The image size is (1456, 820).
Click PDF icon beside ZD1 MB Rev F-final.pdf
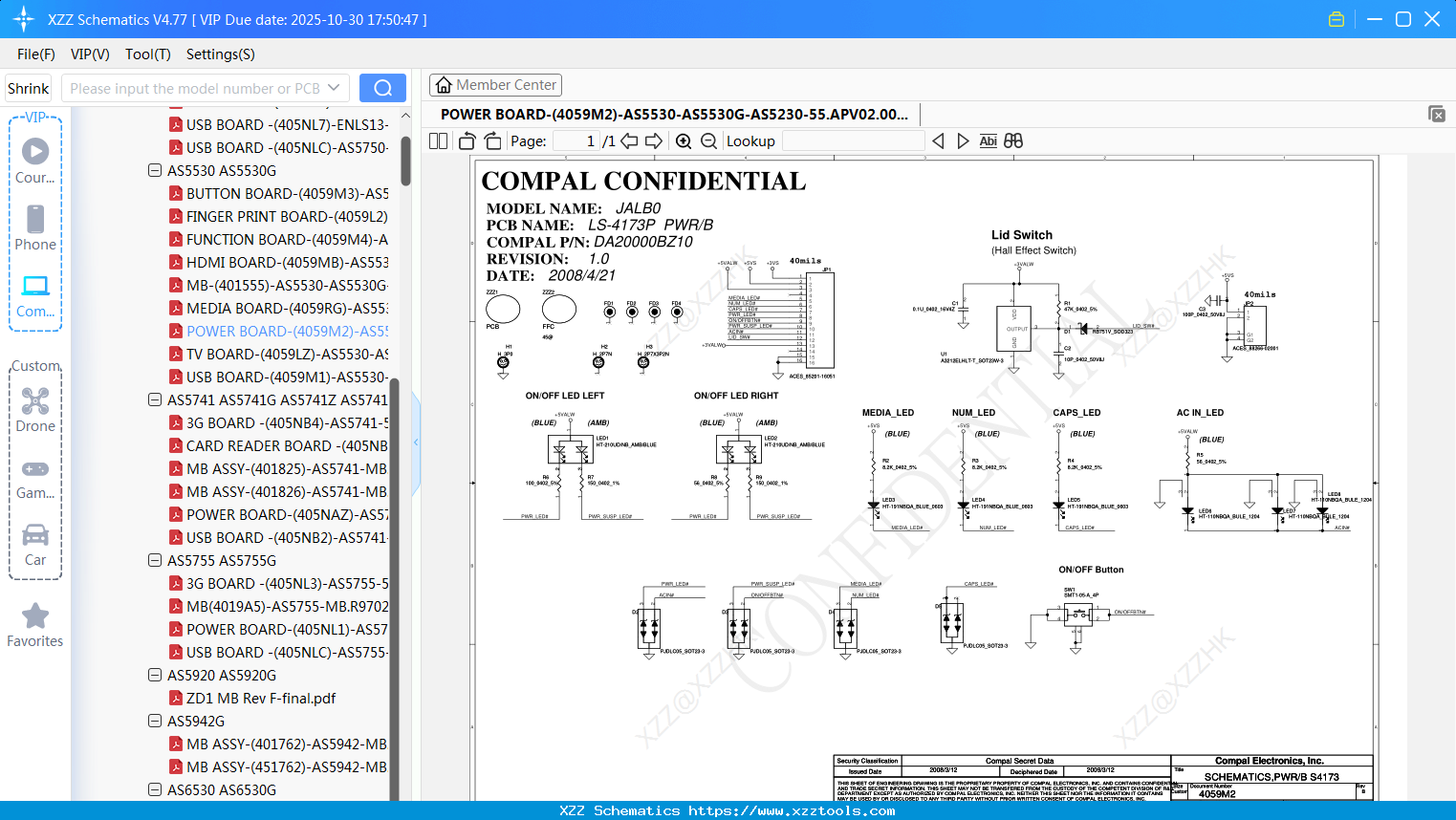click(x=176, y=698)
